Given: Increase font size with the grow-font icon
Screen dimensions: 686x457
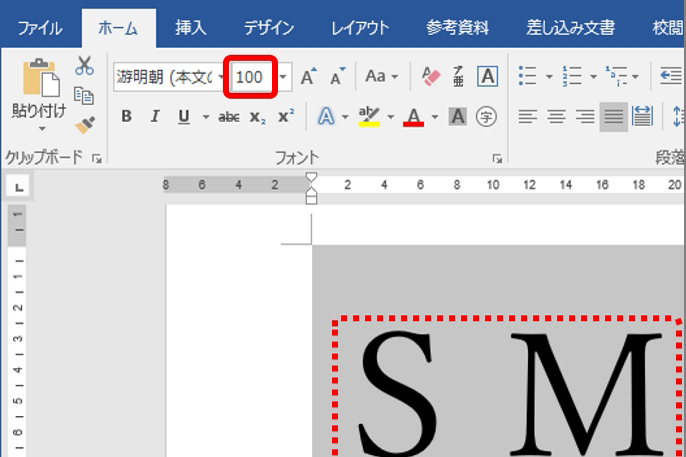Looking at the screenshot, I should click(x=309, y=77).
